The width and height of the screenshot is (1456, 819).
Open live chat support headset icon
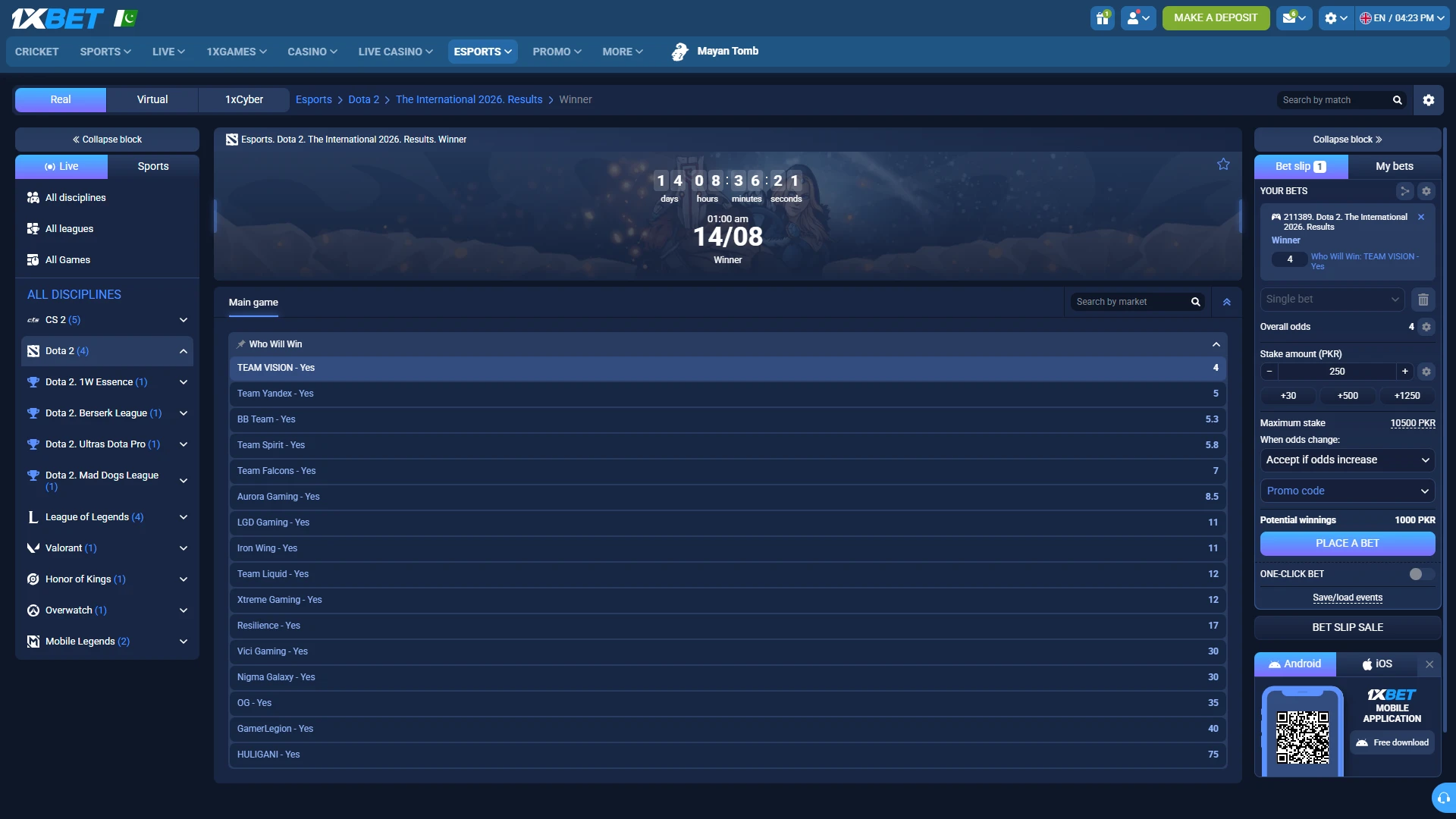(x=1444, y=798)
